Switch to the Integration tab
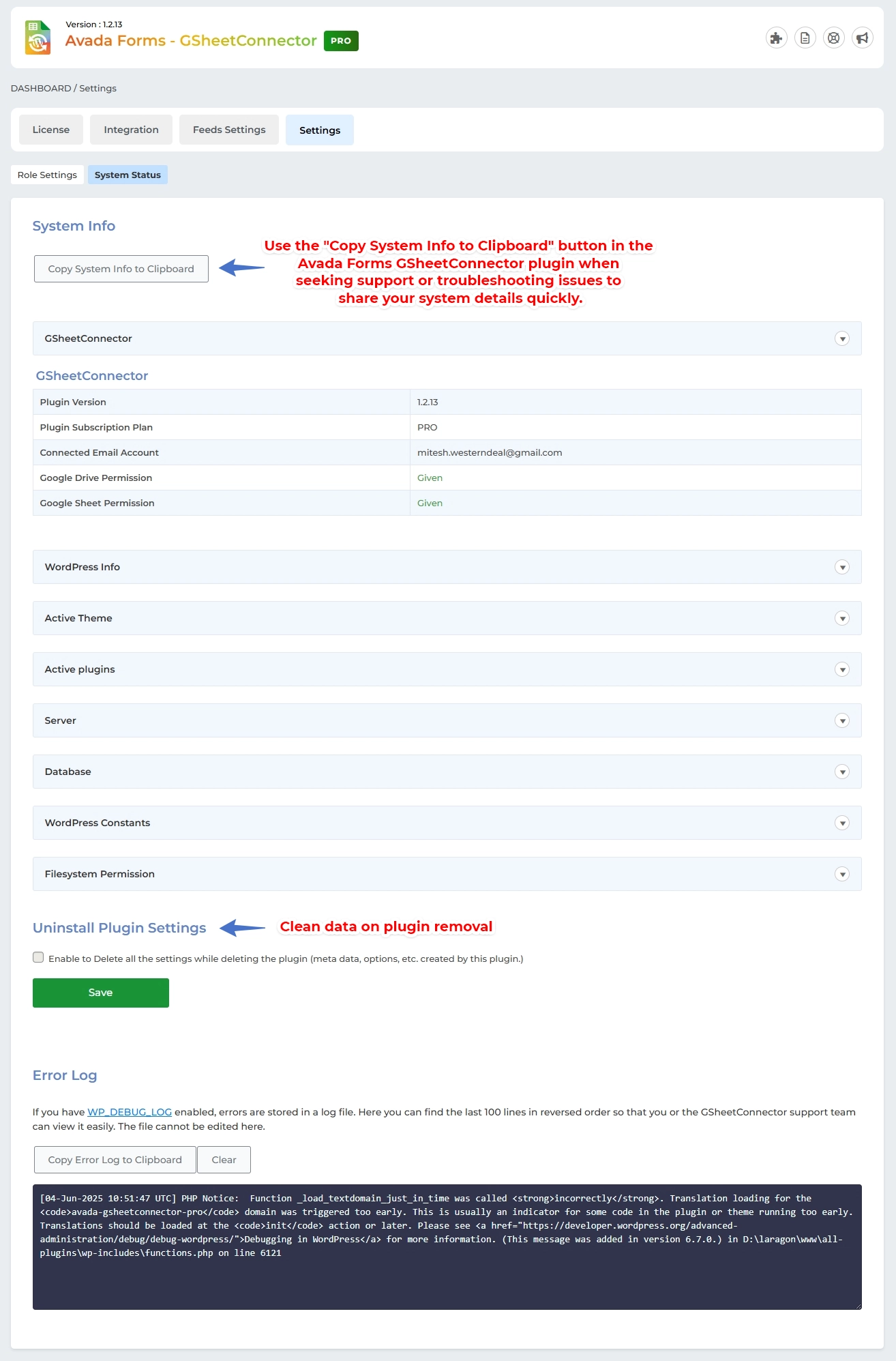Screen dimensions: 896x1361 131,130
